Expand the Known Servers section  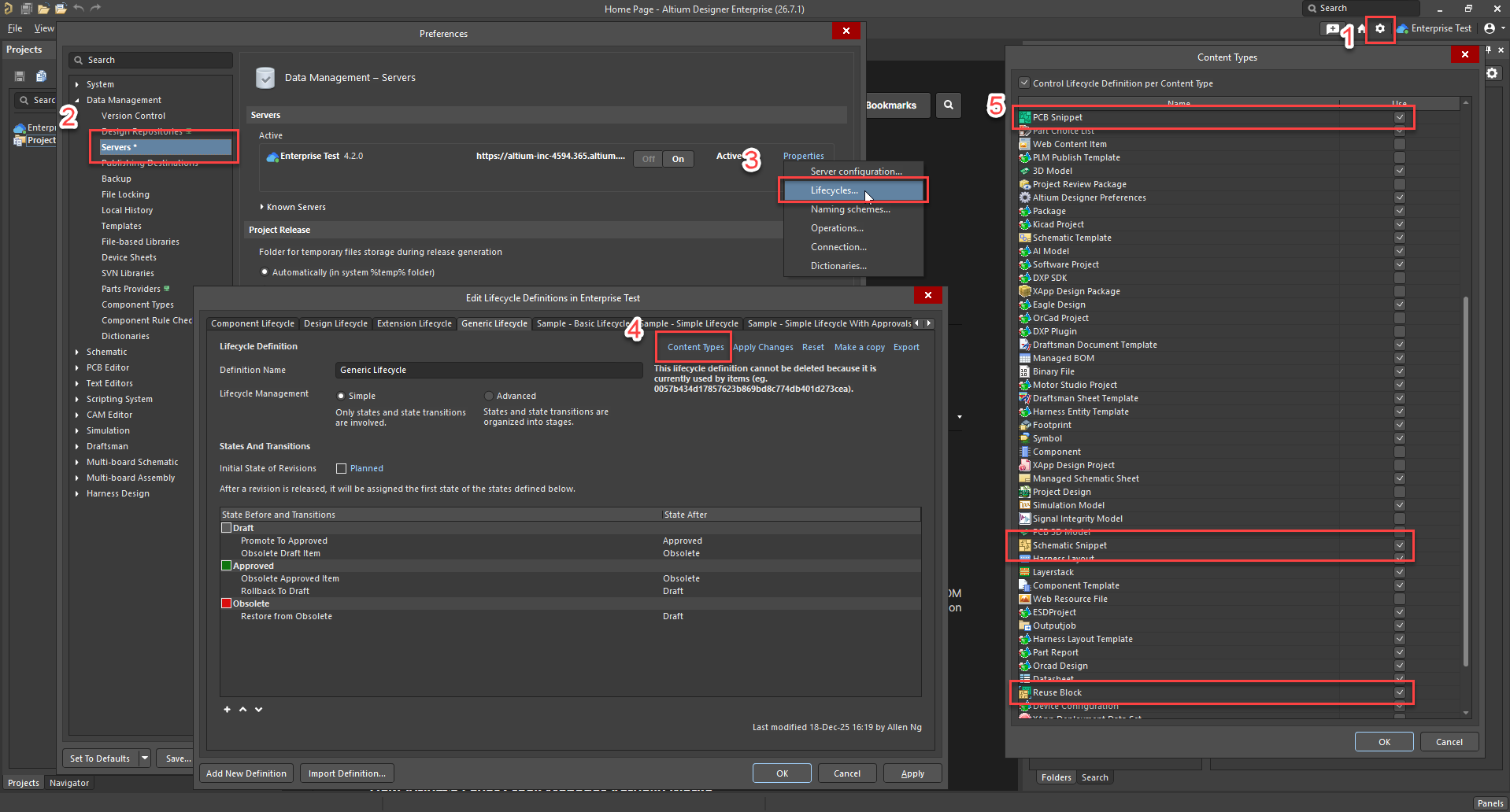(262, 207)
